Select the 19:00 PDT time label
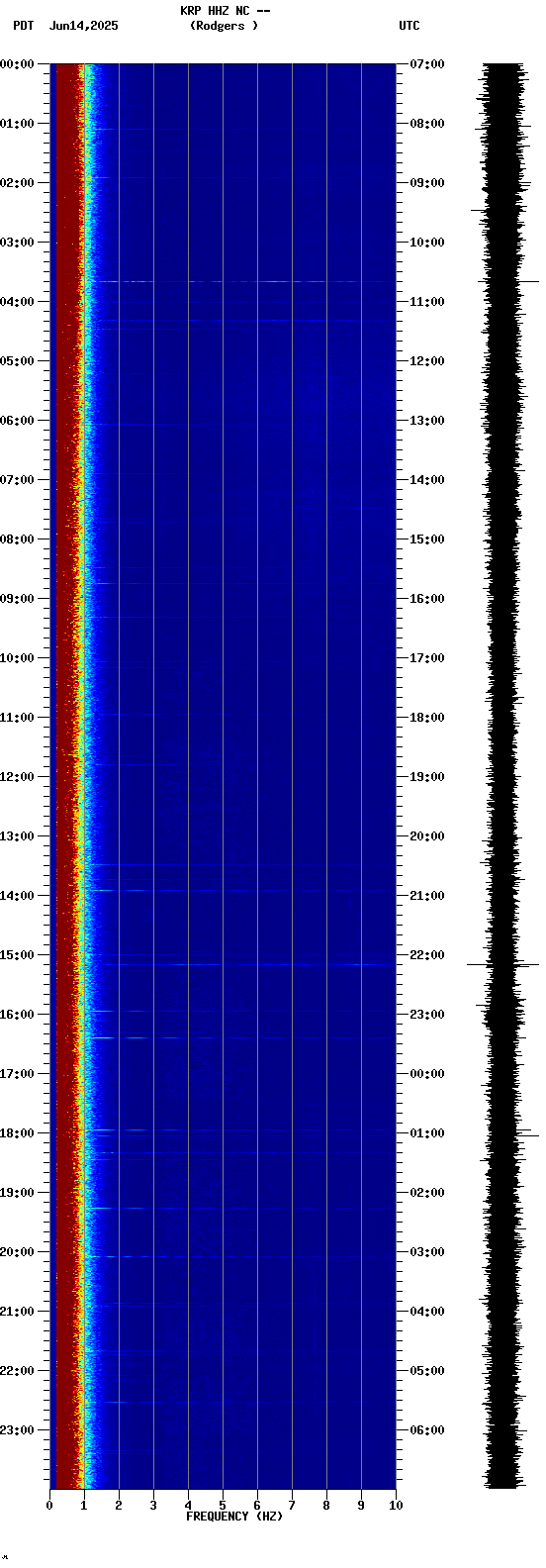Screen dimensions: 546x1568 17,1193
